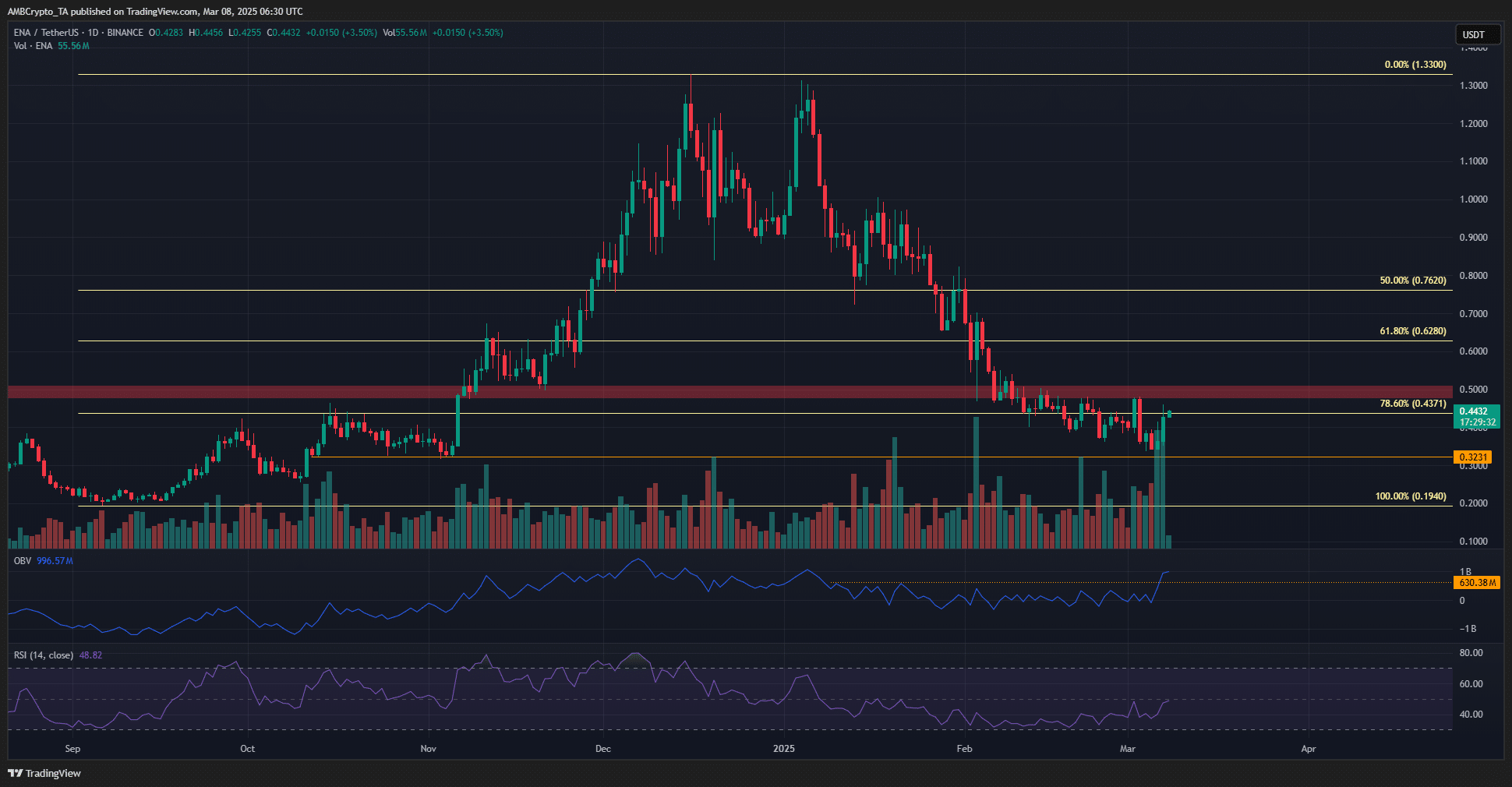Click the OBV indicator label

click(23, 561)
